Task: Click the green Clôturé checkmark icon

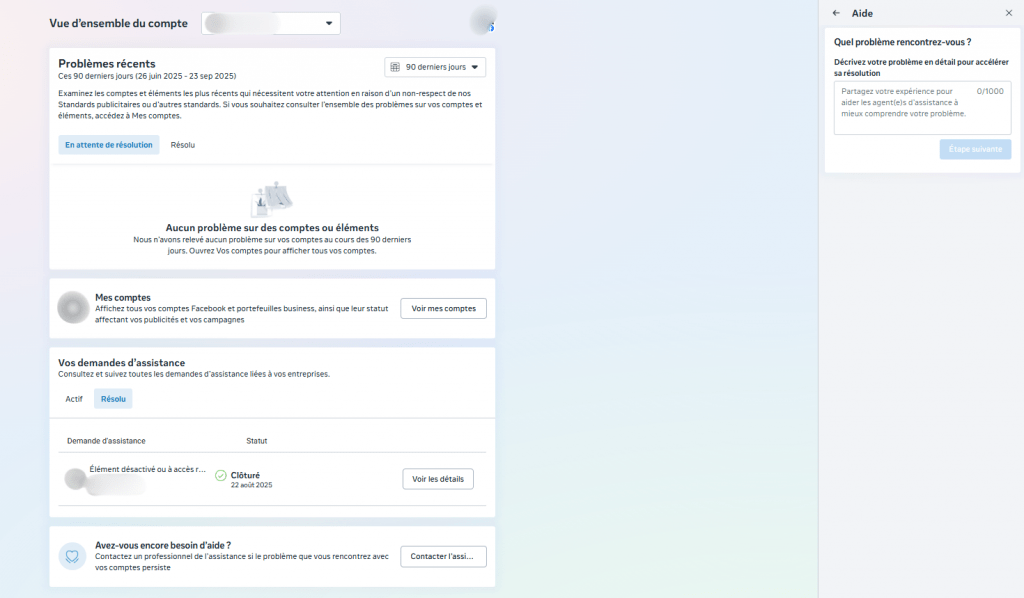Action: tap(220, 475)
